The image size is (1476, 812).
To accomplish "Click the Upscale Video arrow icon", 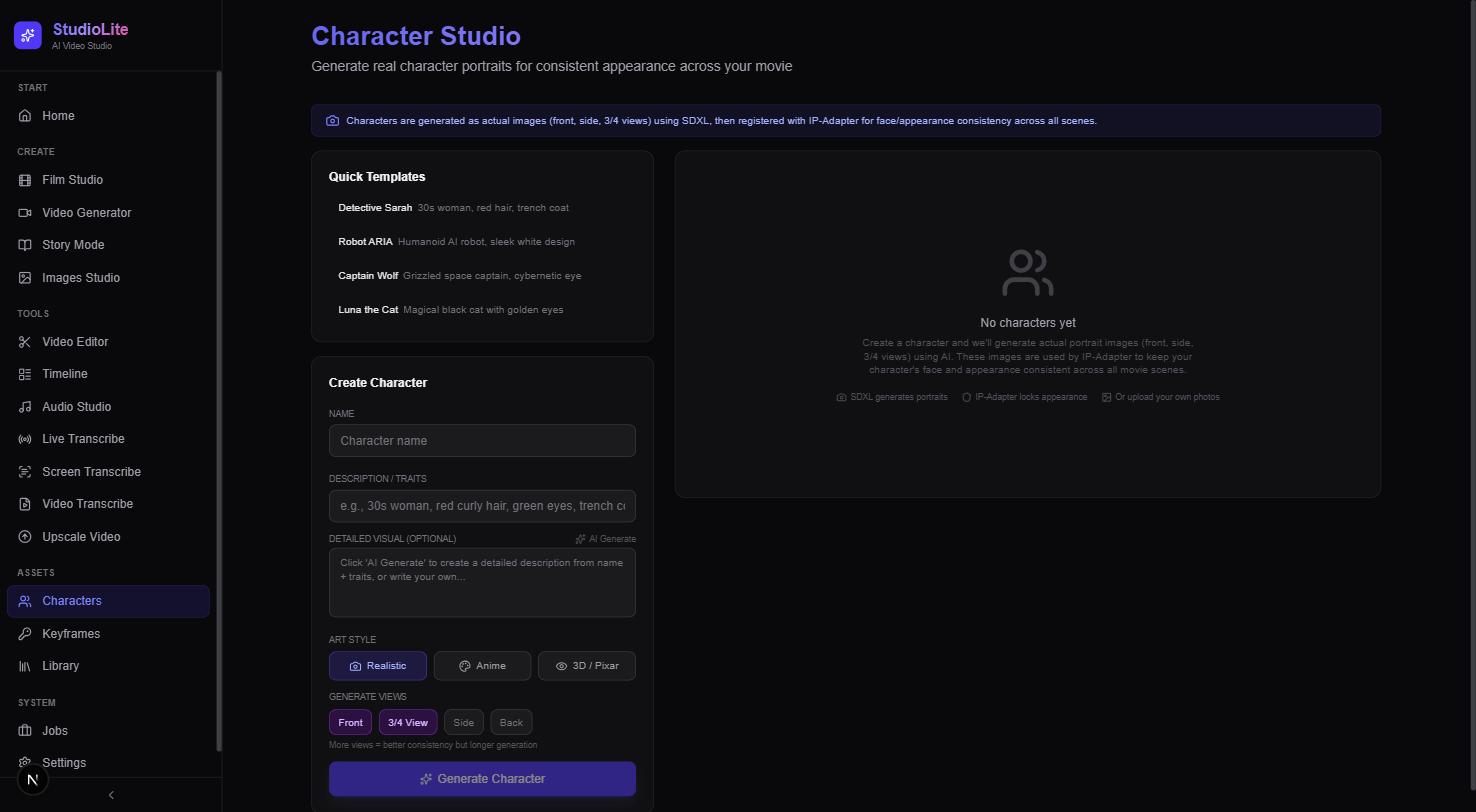I will pyautogui.click(x=25, y=537).
